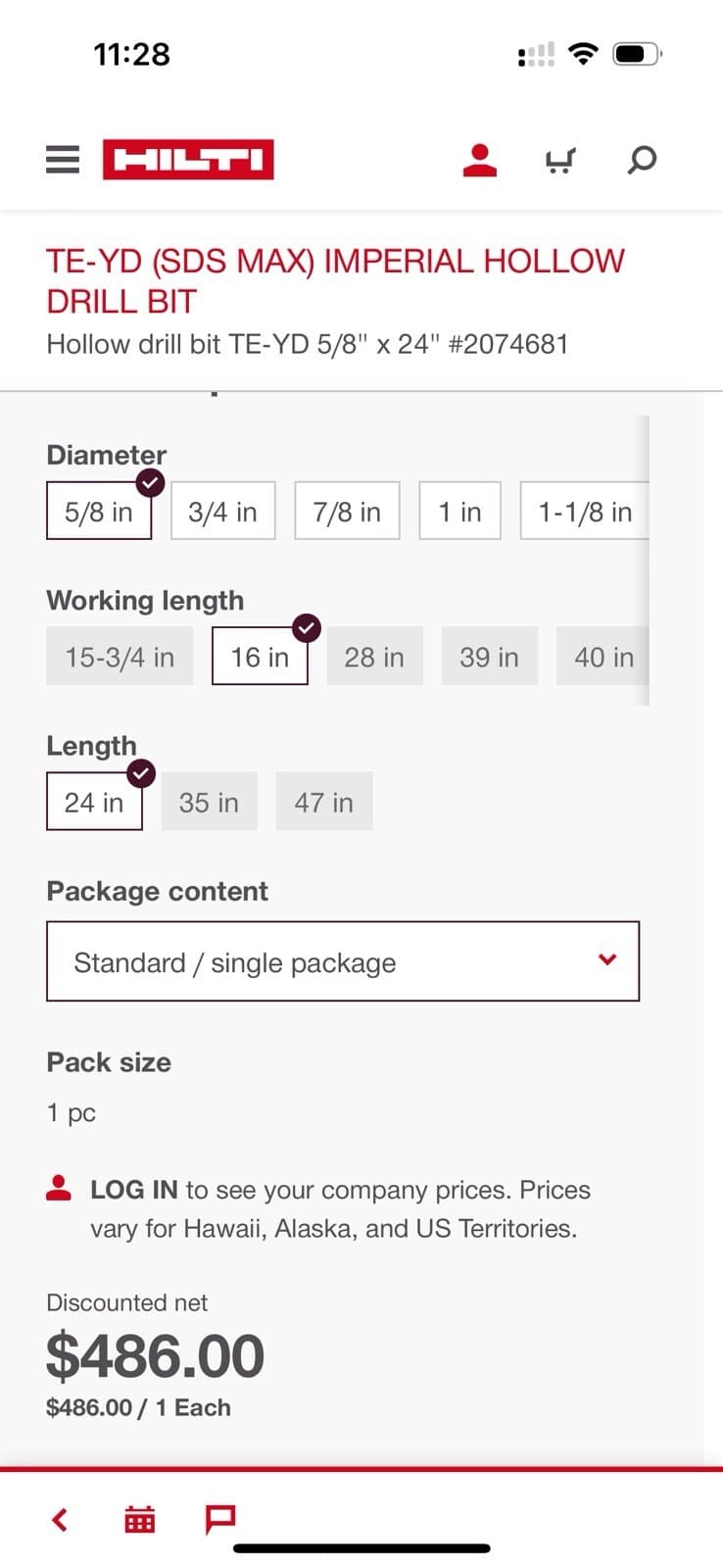Select the 1 in diameter button
Image resolution: width=723 pixels, height=1568 pixels.
tap(459, 512)
